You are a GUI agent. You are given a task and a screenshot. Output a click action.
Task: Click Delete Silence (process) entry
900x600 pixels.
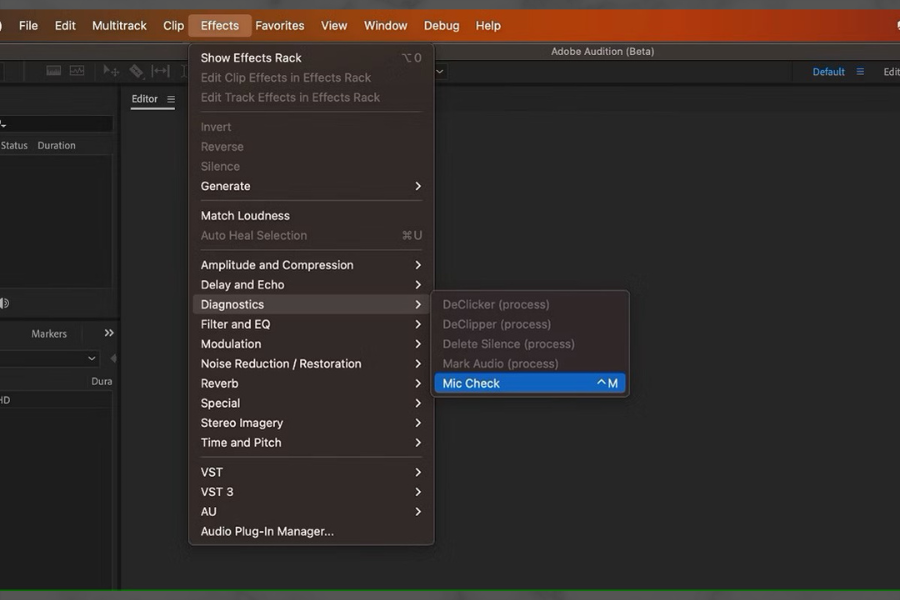point(530,344)
